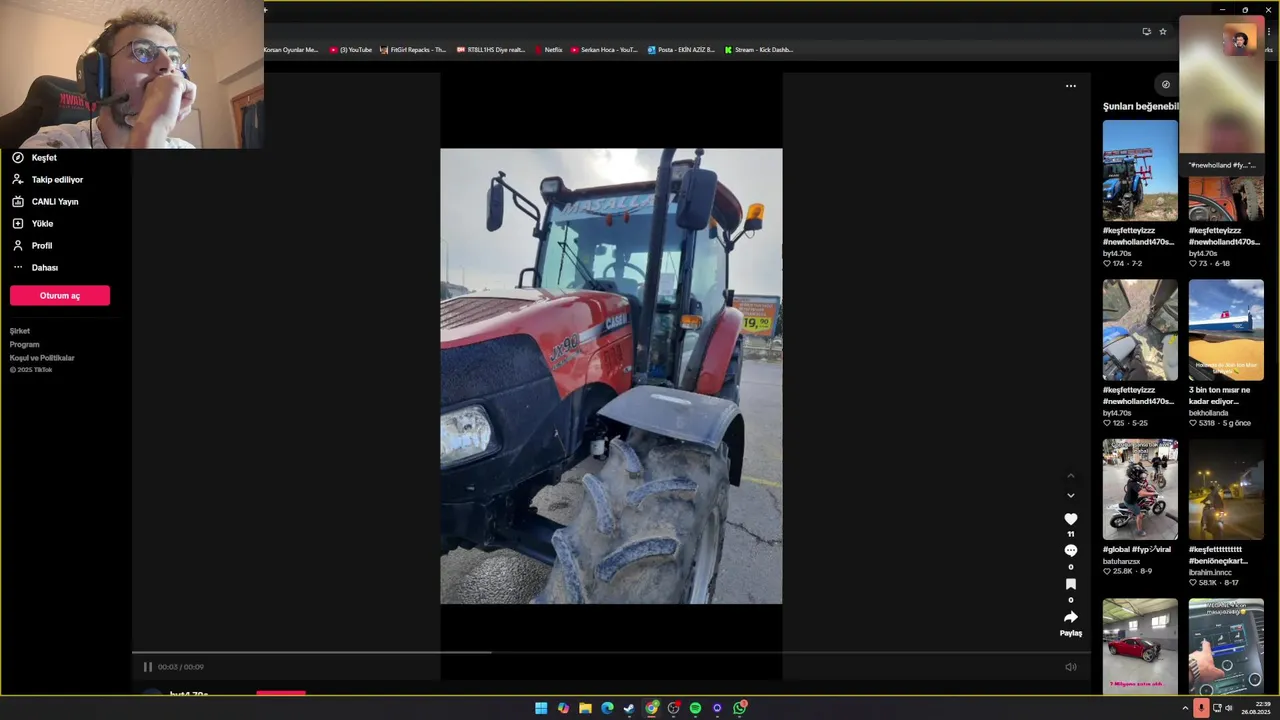Screen dimensions: 1280x720
Task: Open WhatsApp from the taskbar
Action: (740, 708)
